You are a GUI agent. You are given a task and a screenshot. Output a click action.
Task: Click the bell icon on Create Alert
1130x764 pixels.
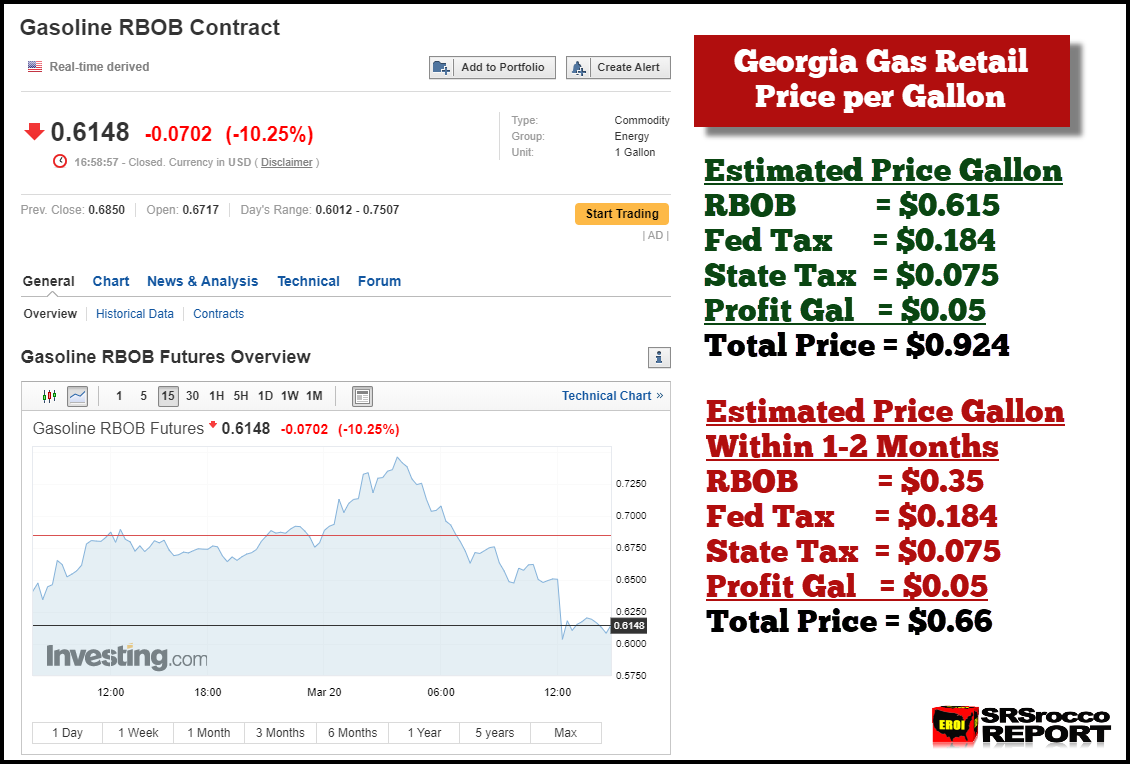click(578, 67)
